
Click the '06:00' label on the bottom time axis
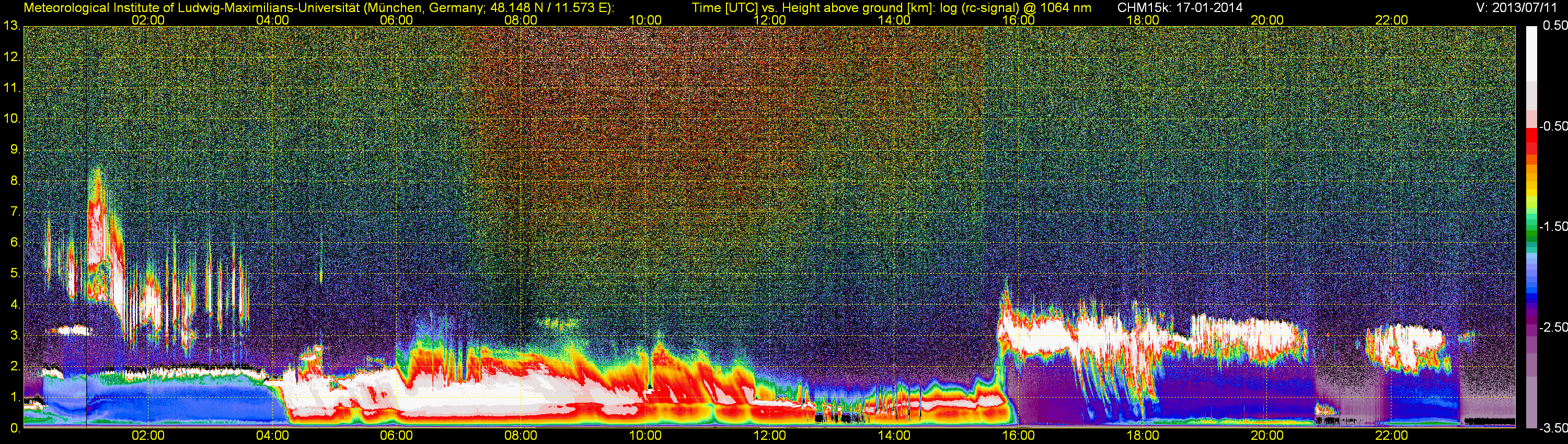[x=396, y=436]
